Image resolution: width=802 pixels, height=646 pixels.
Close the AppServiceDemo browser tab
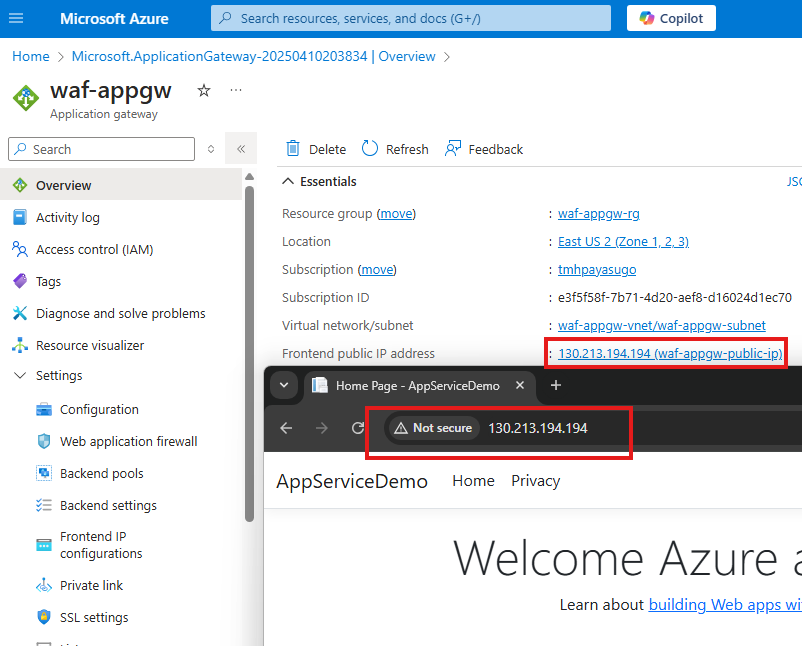point(520,385)
